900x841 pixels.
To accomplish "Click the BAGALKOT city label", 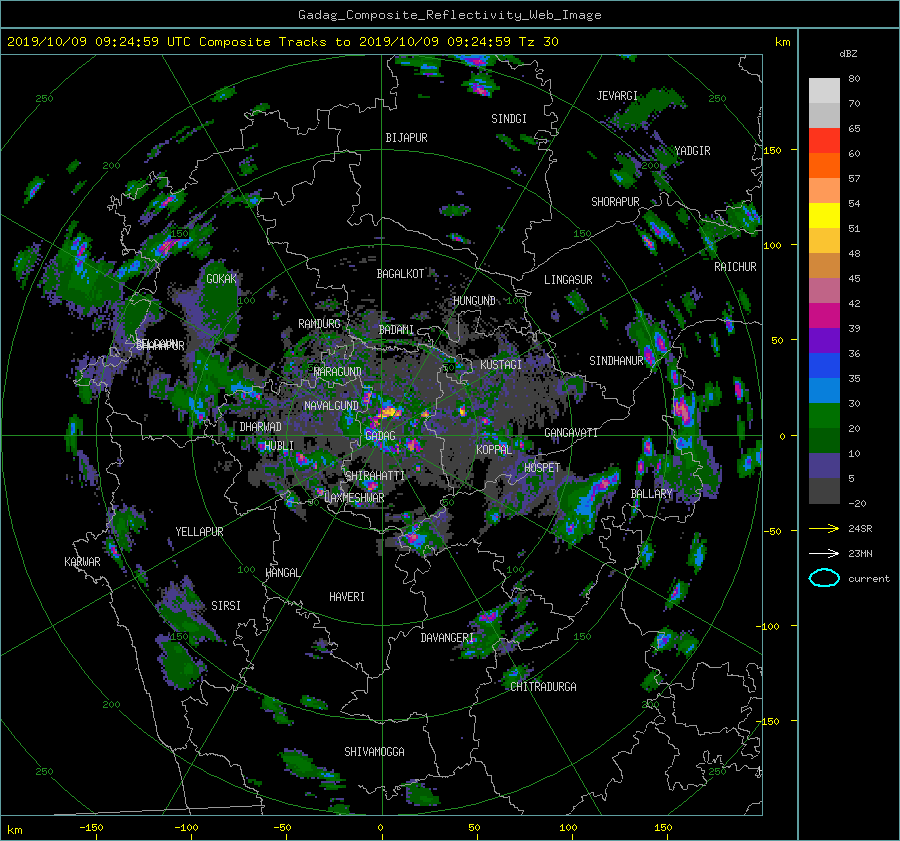I will [x=400, y=274].
